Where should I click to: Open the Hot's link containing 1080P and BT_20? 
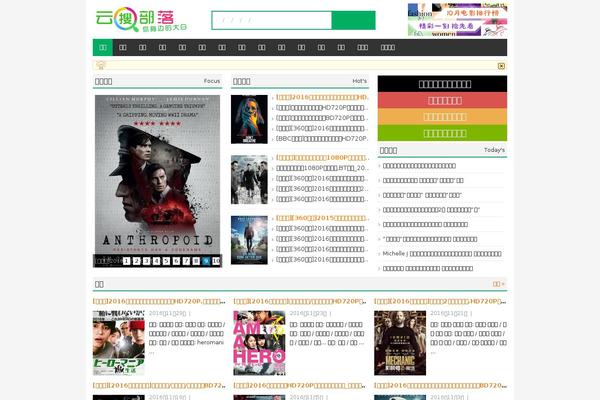click(322, 168)
